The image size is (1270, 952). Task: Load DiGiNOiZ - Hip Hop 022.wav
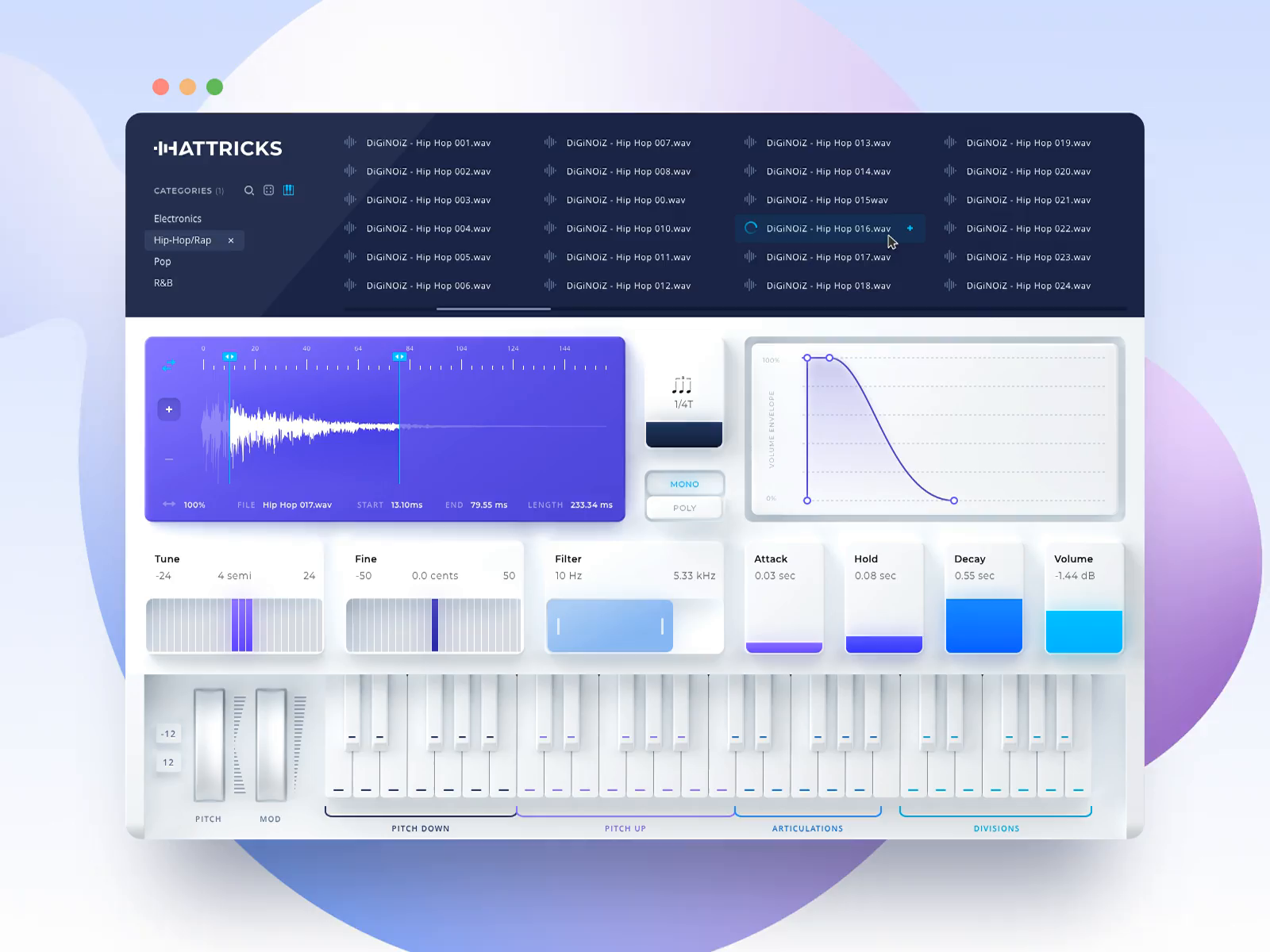click(x=1029, y=228)
